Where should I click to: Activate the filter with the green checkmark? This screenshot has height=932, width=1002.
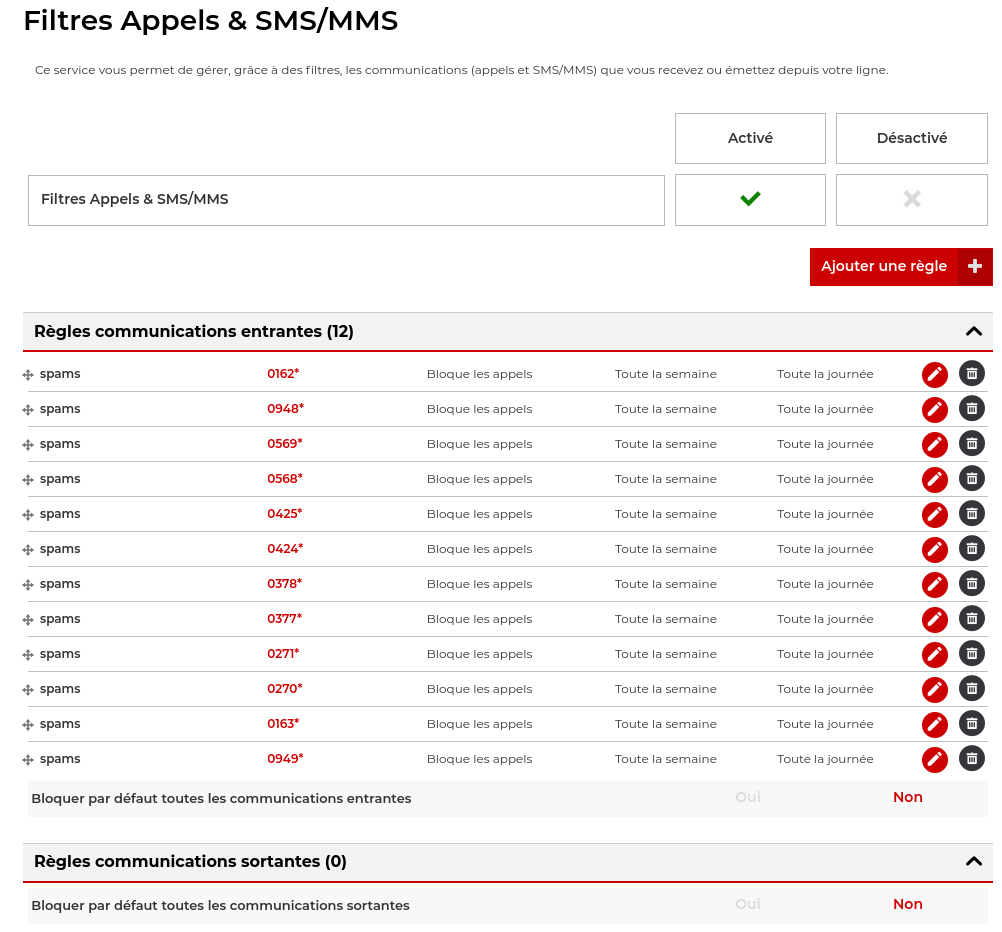[750, 199]
